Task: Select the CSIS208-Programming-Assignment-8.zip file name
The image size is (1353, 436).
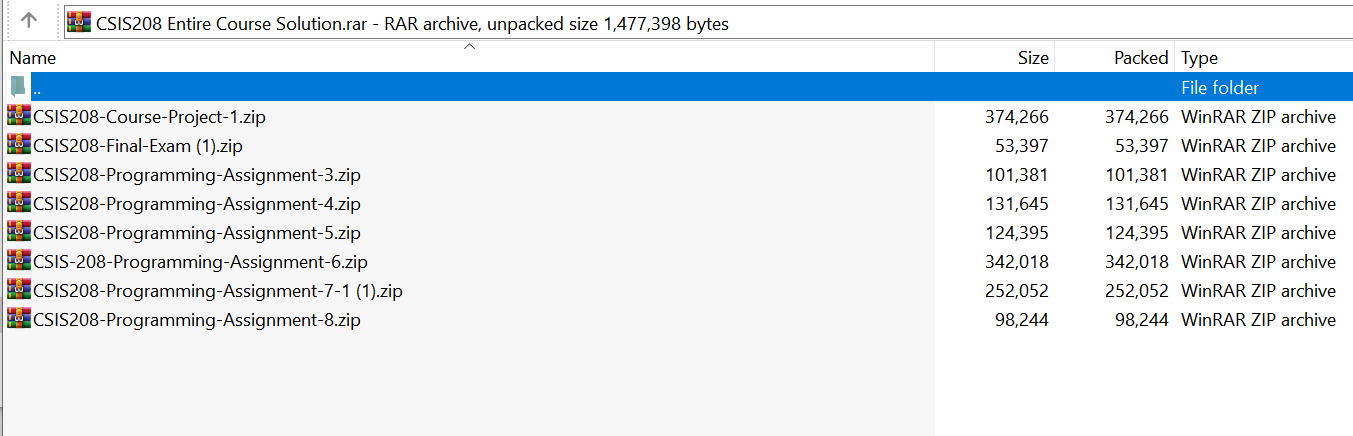Action: (x=197, y=320)
